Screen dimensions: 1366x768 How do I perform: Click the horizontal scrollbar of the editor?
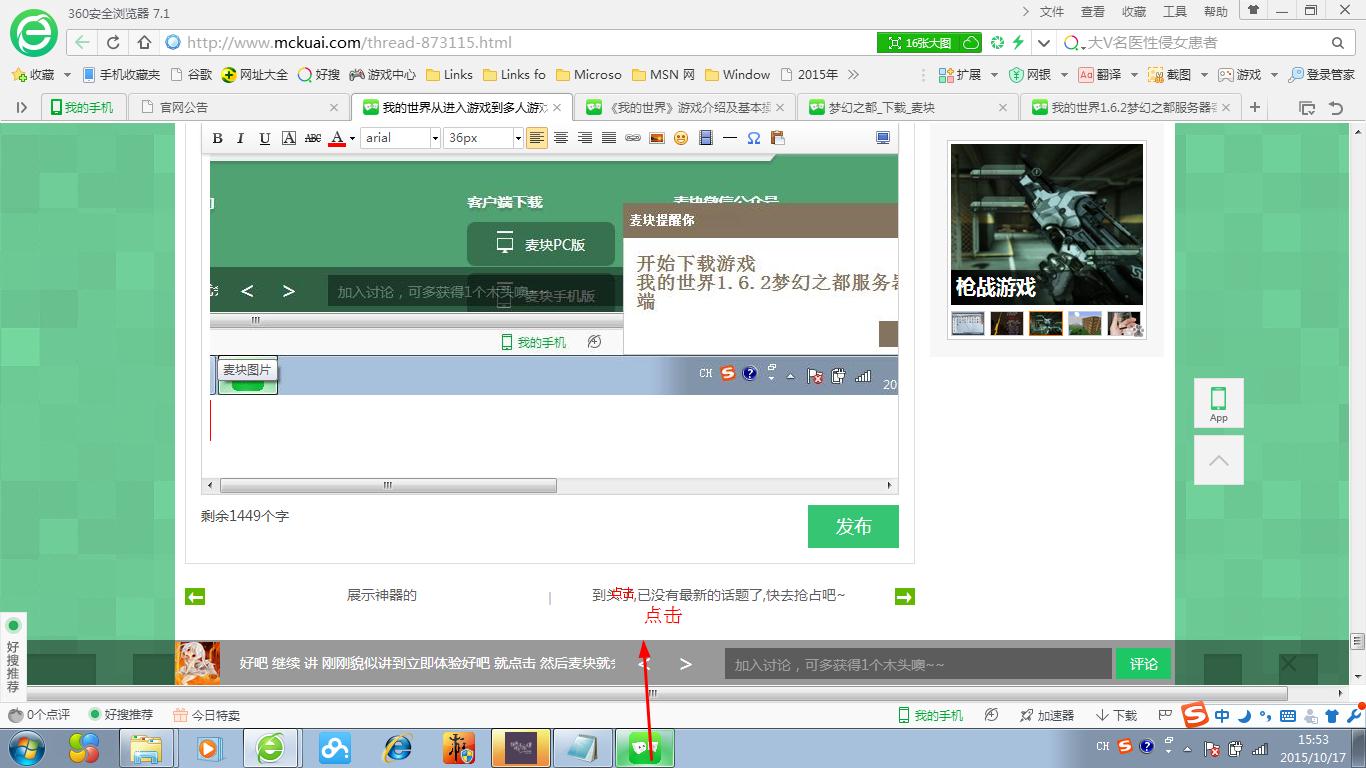point(388,486)
